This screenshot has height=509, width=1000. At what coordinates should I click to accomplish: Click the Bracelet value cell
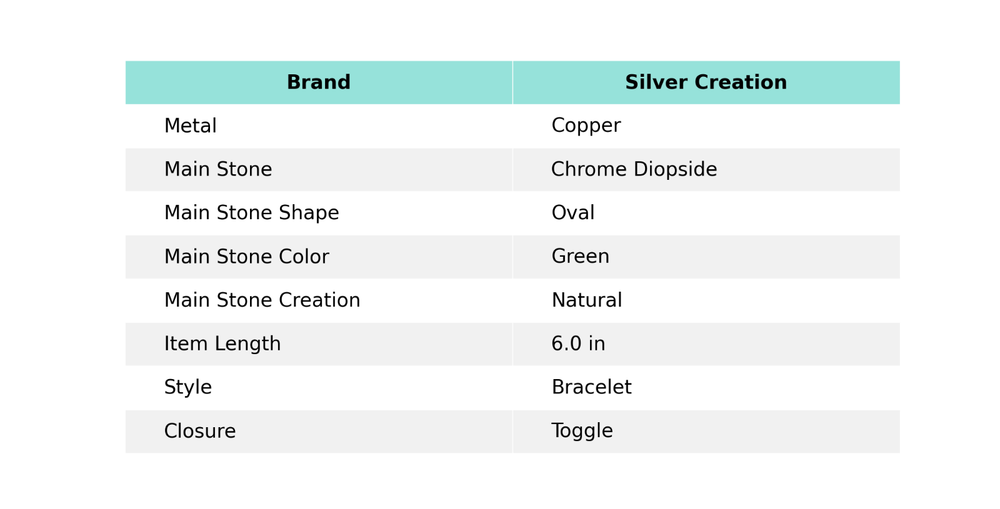pos(590,388)
